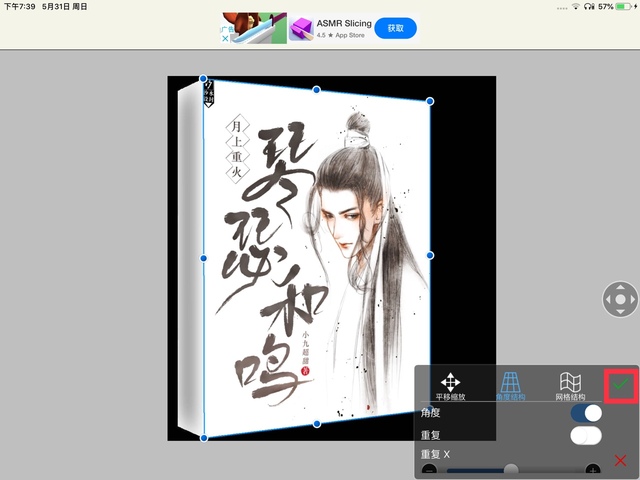Click the top-left transform corner handle

[203, 78]
